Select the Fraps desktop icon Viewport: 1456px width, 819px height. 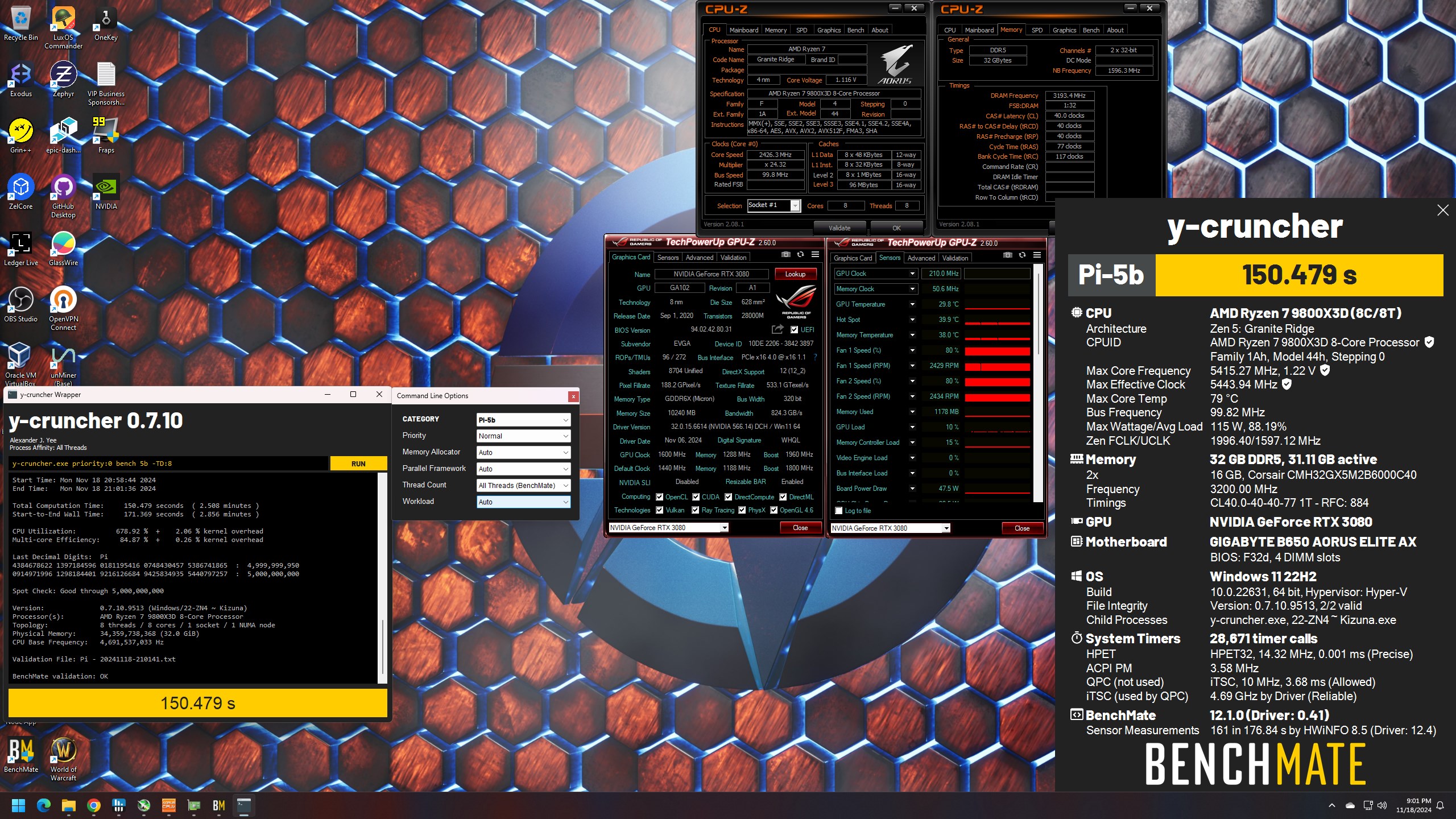[x=106, y=136]
